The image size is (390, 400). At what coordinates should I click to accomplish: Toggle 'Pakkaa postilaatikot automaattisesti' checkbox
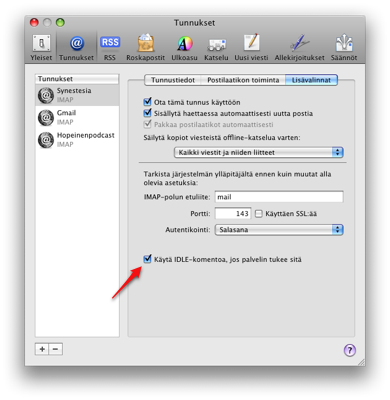147,124
